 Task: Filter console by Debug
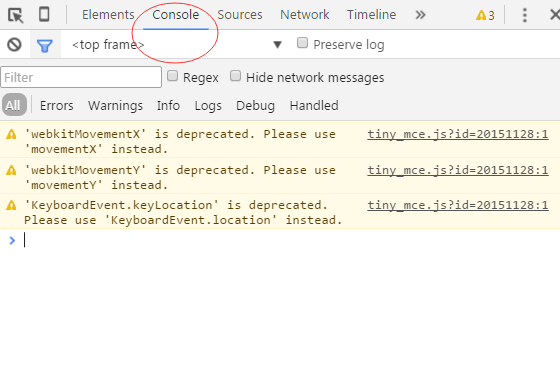(255, 106)
